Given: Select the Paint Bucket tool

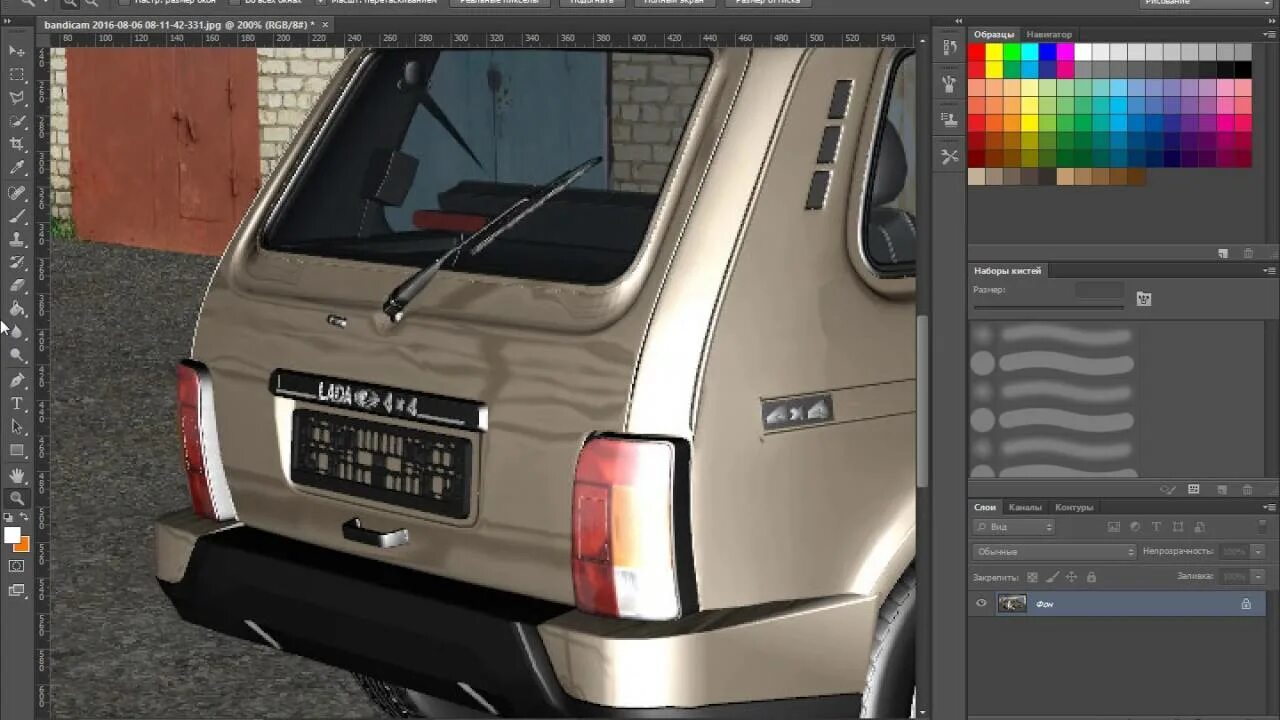Looking at the screenshot, I should pos(17,309).
